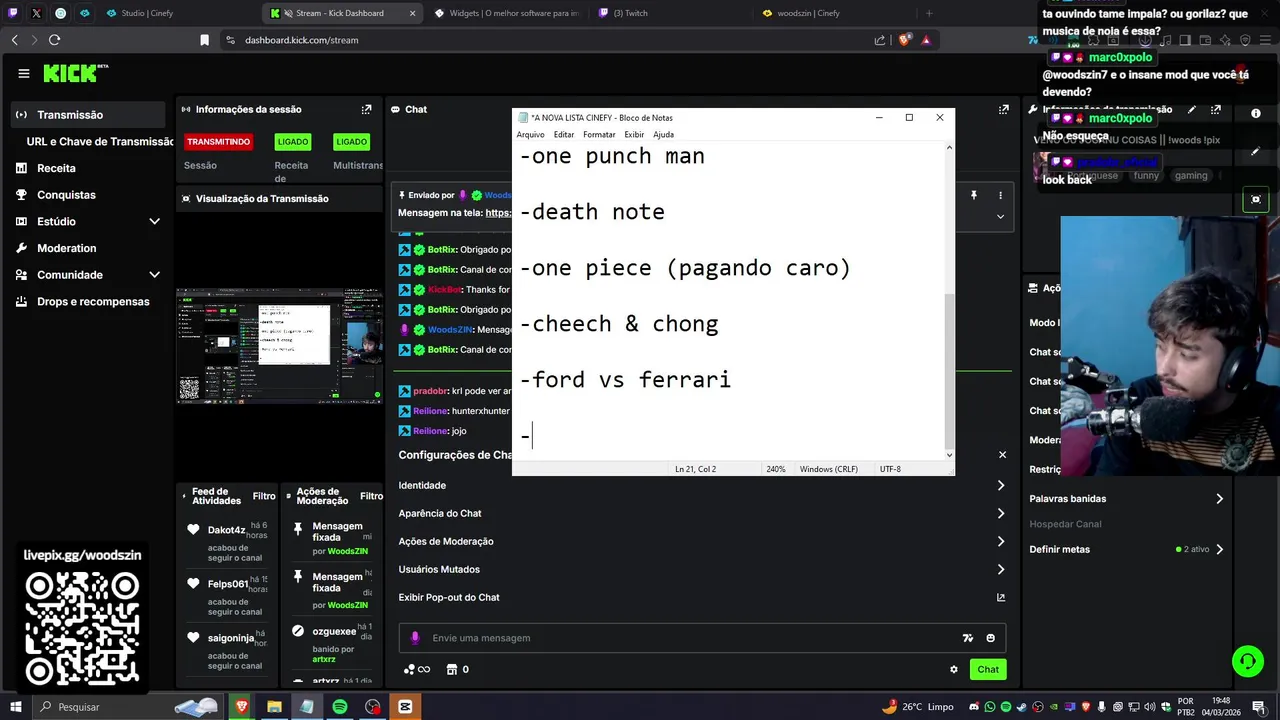The width and height of the screenshot is (1280, 720).
Task: Click the stream preview thumbnail
Action: pyautogui.click(x=280, y=345)
